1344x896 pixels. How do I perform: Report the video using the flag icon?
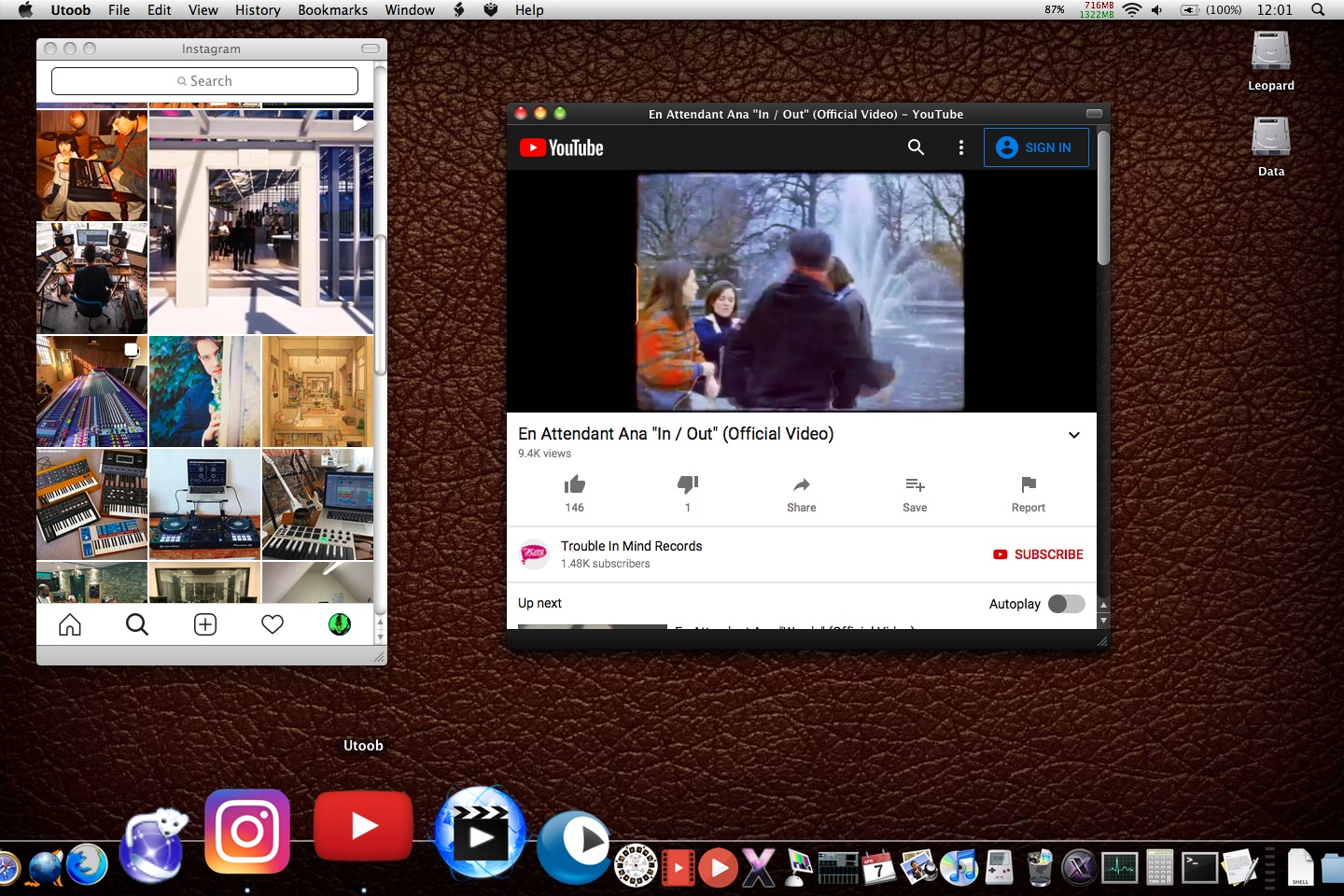tap(1029, 484)
